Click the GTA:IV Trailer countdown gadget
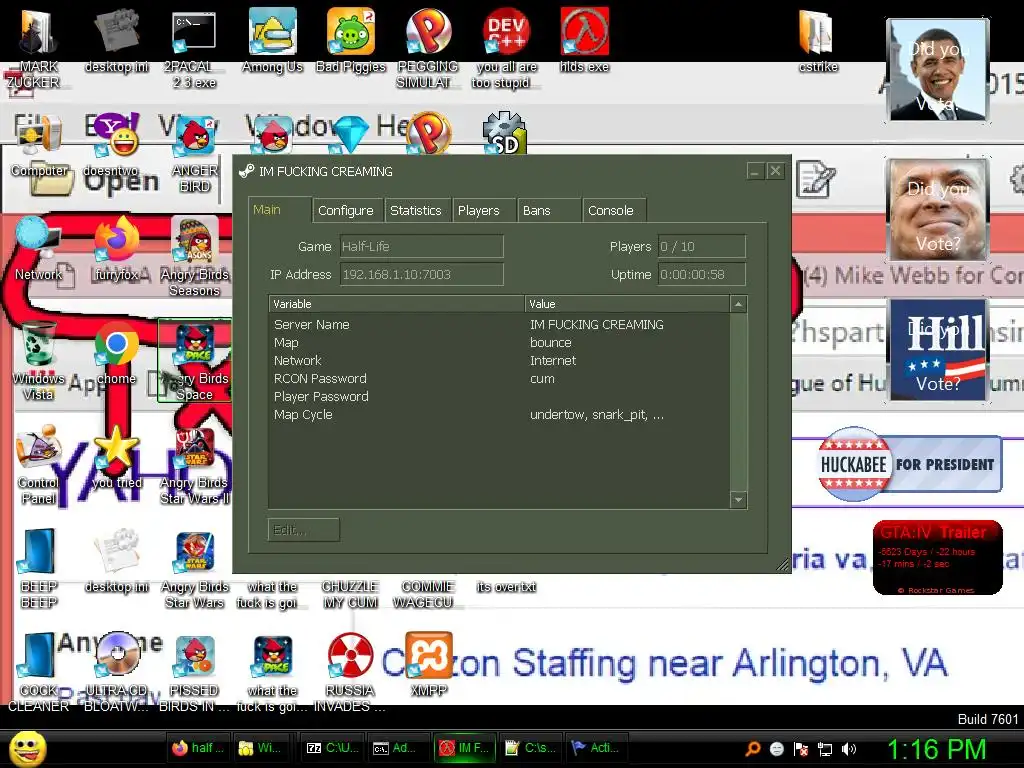 pos(938,557)
